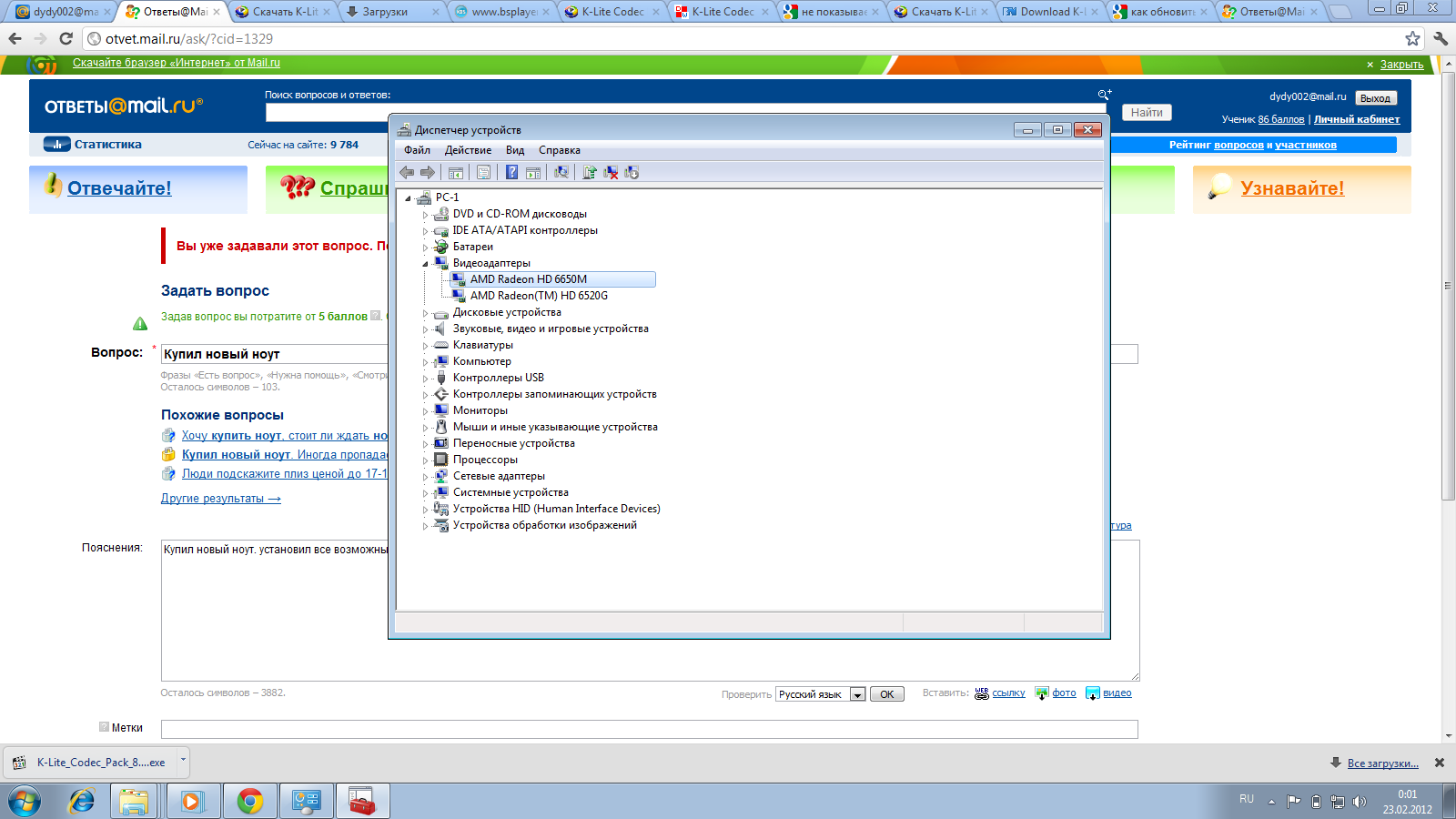Expand DVD и CD-ROM дисководы node
Viewport: 1456px width, 819px height.
tap(425, 215)
